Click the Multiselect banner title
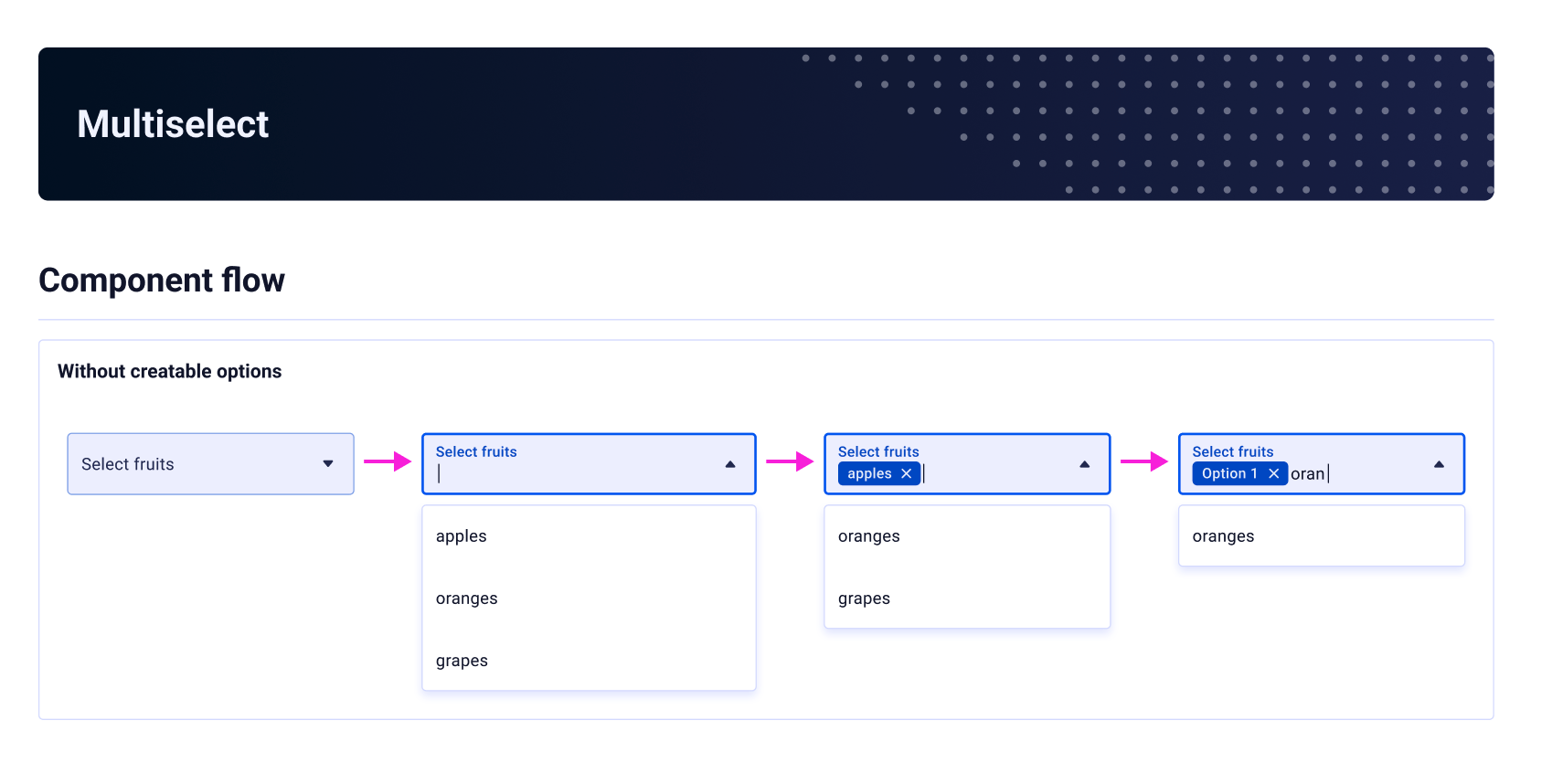This screenshot has height=784, width=1552. click(x=173, y=124)
